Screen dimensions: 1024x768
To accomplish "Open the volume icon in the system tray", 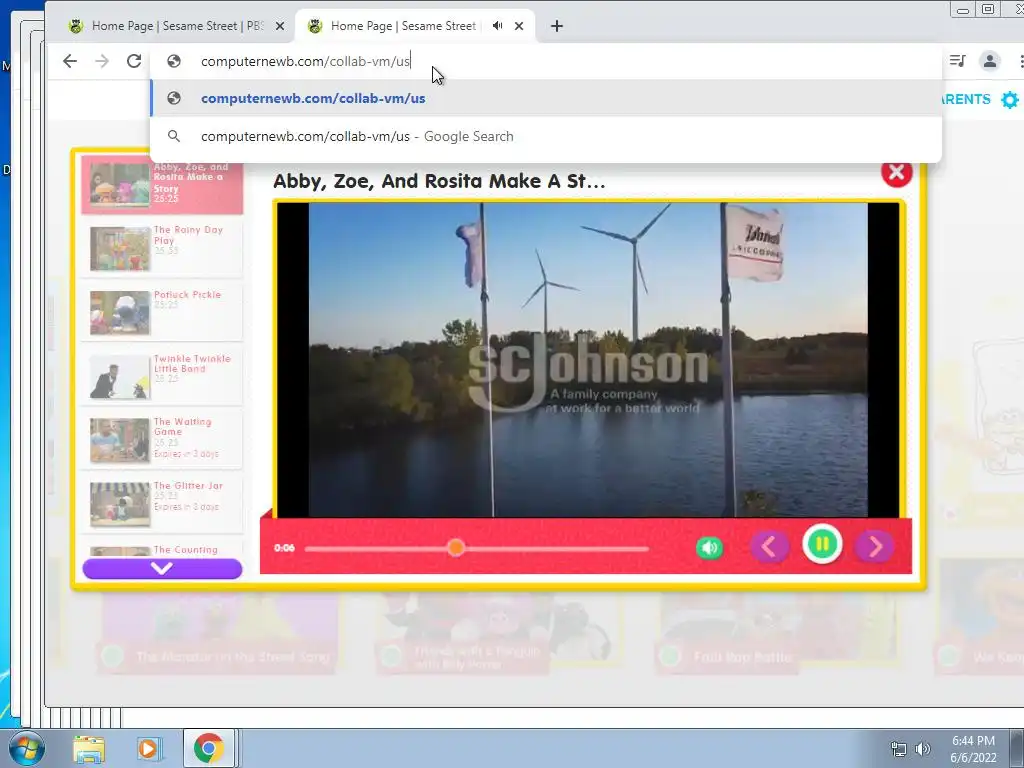I will tap(923, 749).
